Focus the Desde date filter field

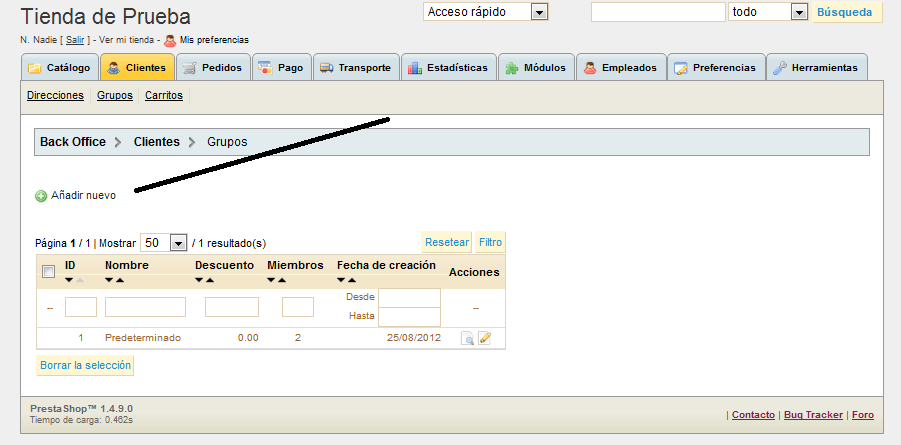tap(409, 298)
